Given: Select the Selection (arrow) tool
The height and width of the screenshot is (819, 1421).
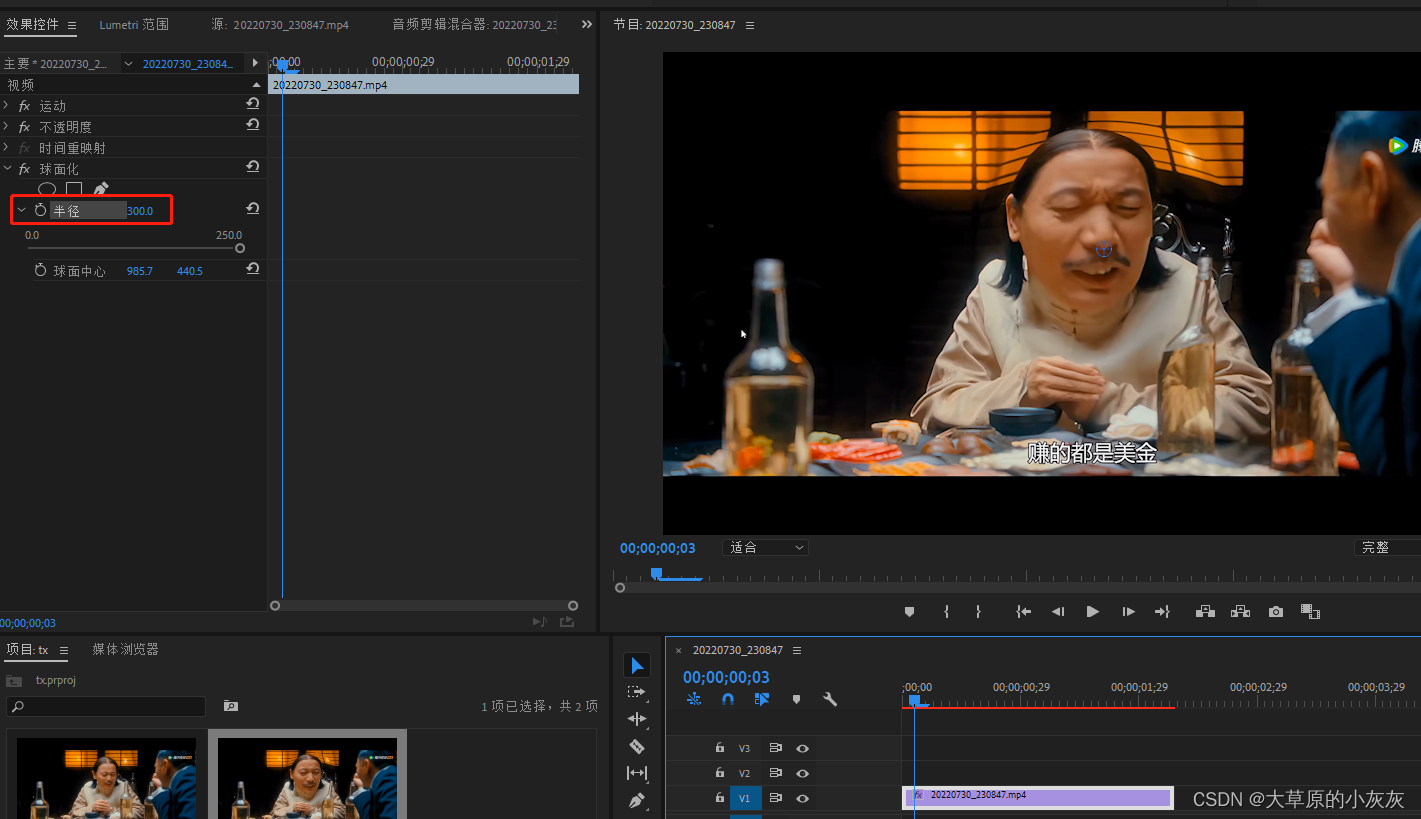Looking at the screenshot, I should pos(637,665).
